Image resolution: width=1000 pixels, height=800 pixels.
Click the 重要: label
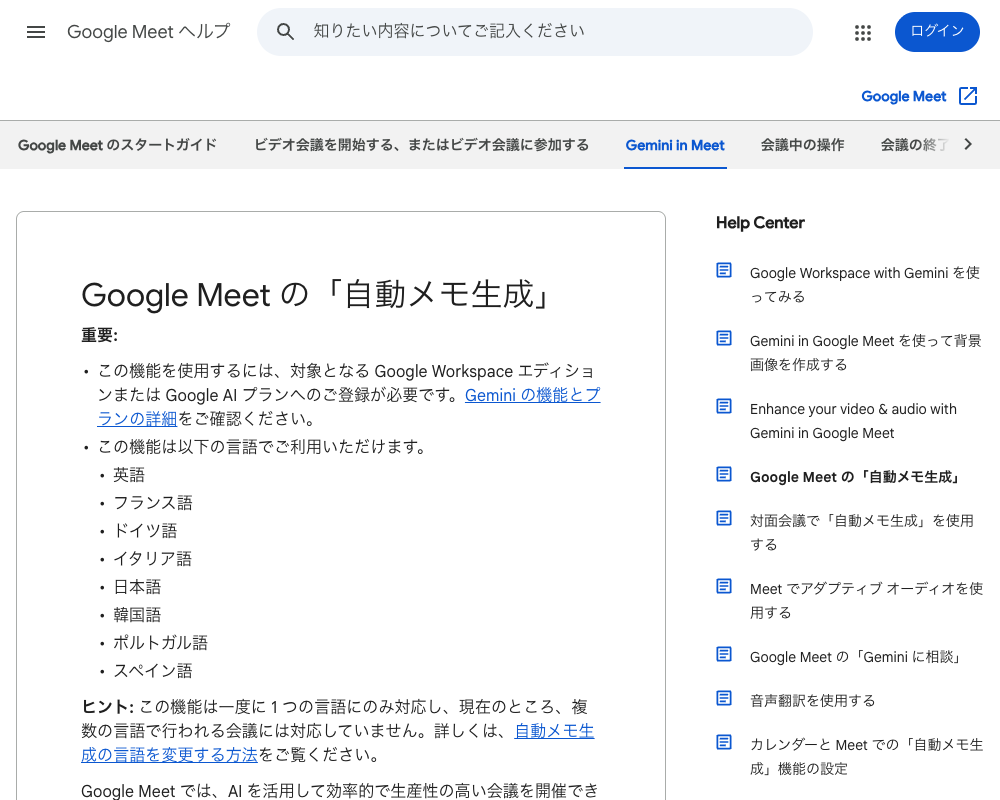[99, 335]
